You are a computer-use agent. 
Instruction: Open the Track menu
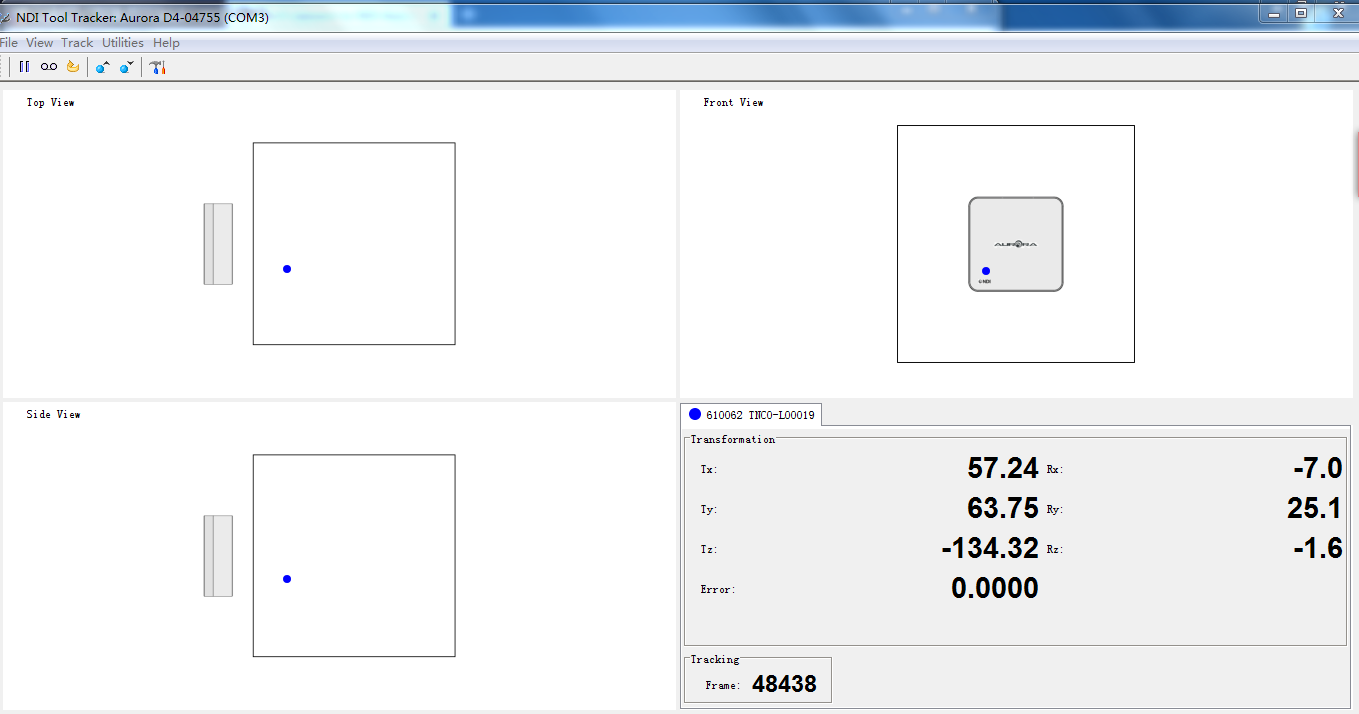pos(76,42)
